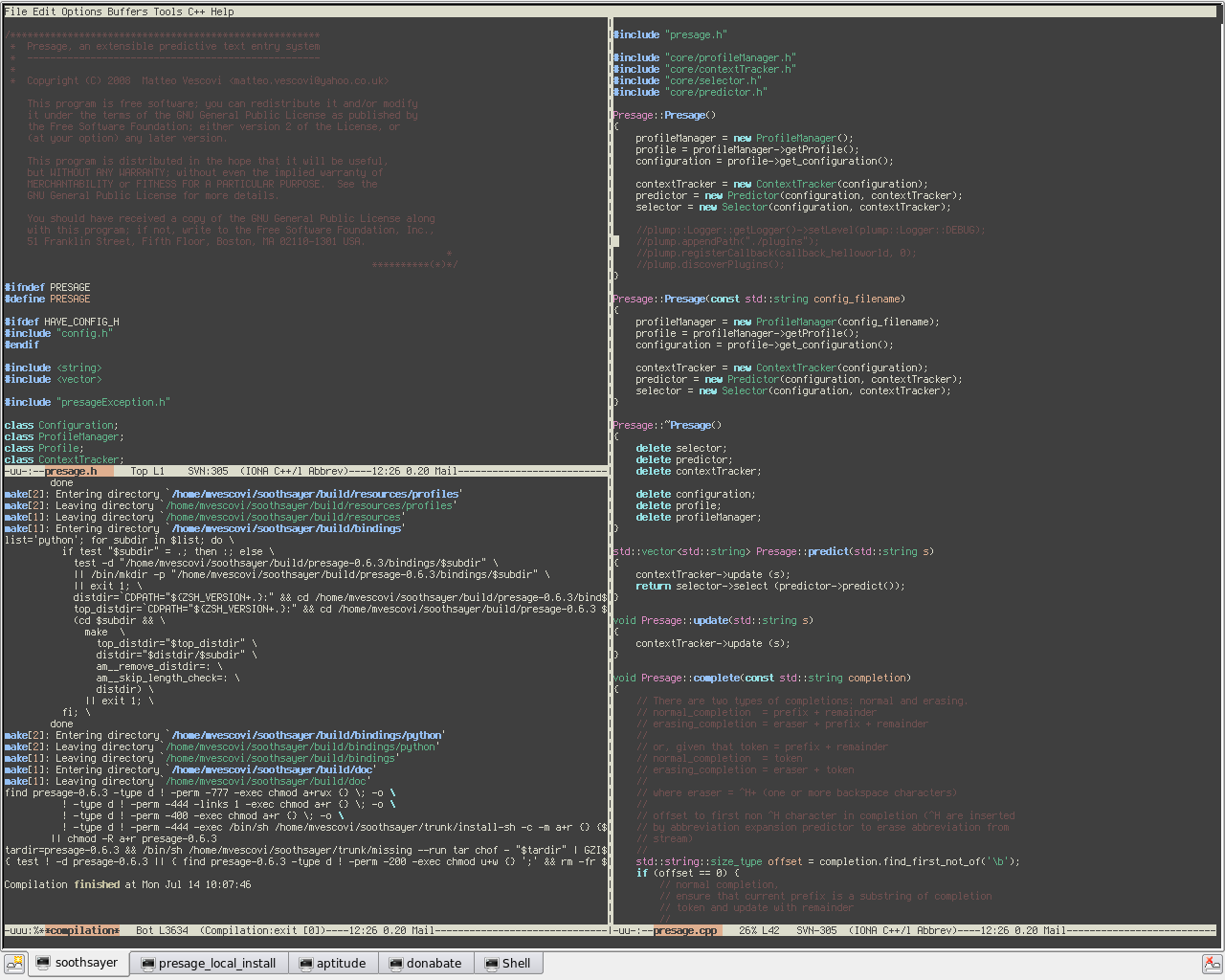Click the '#endif' line
The width and height of the screenshot is (1225, 980).
tap(21, 345)
